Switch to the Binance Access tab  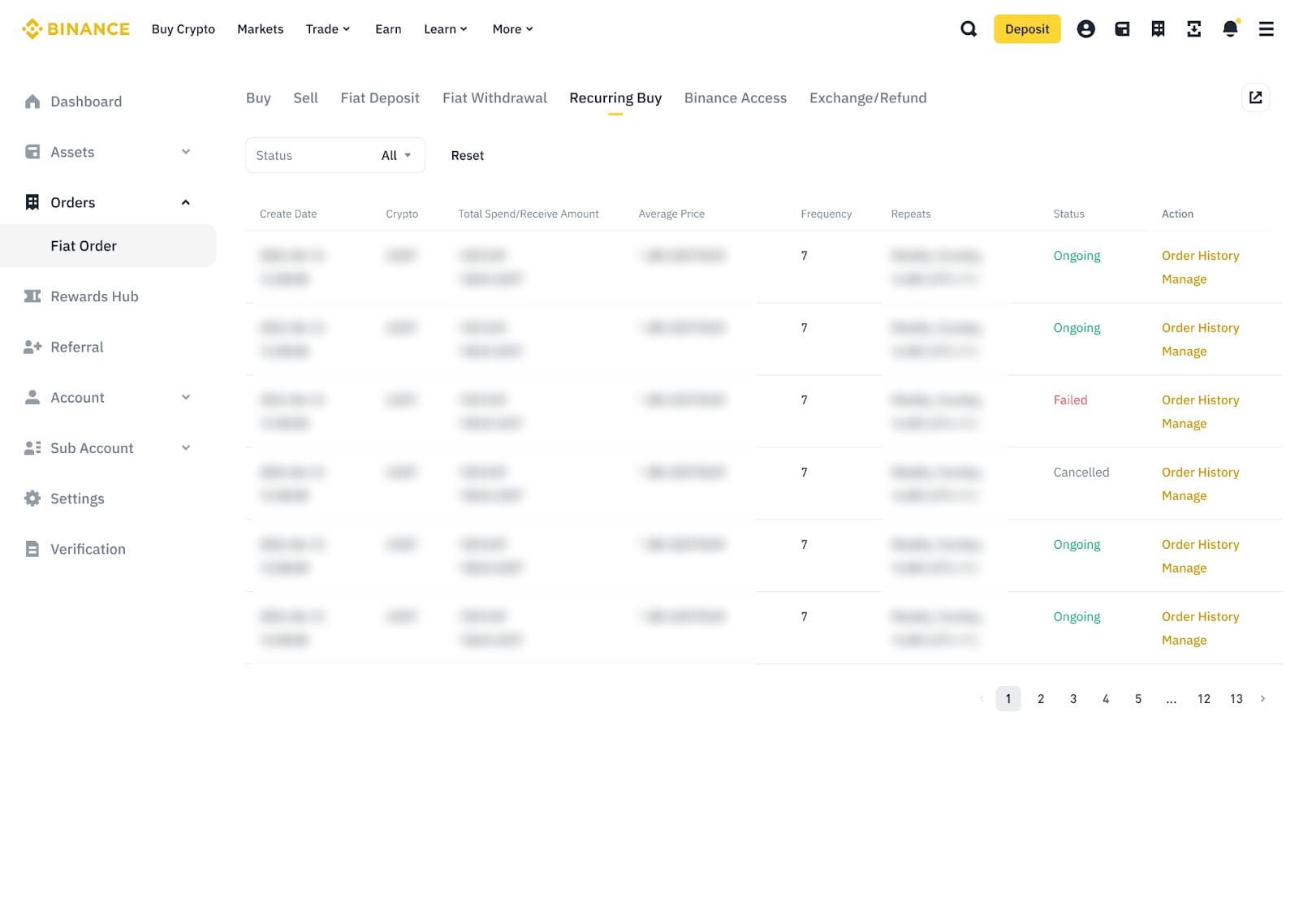pos(736,98)
